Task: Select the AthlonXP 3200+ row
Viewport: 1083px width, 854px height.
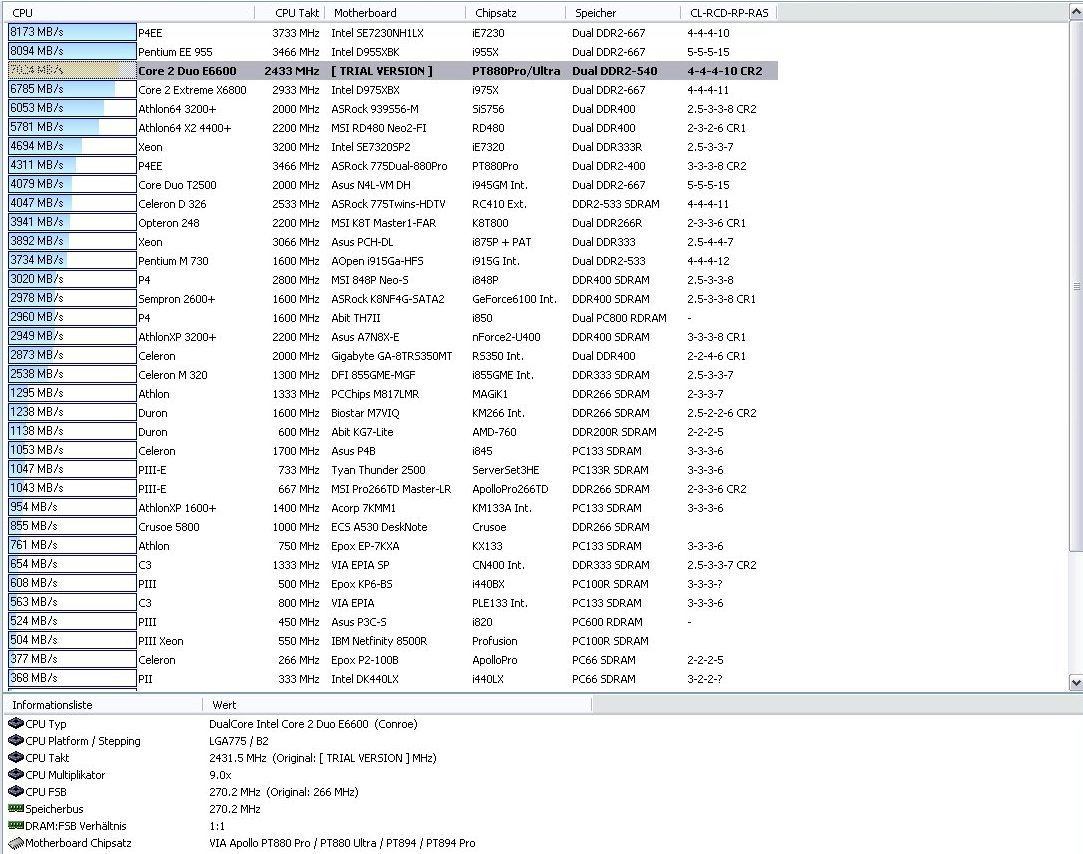Action: pos(392,336)
